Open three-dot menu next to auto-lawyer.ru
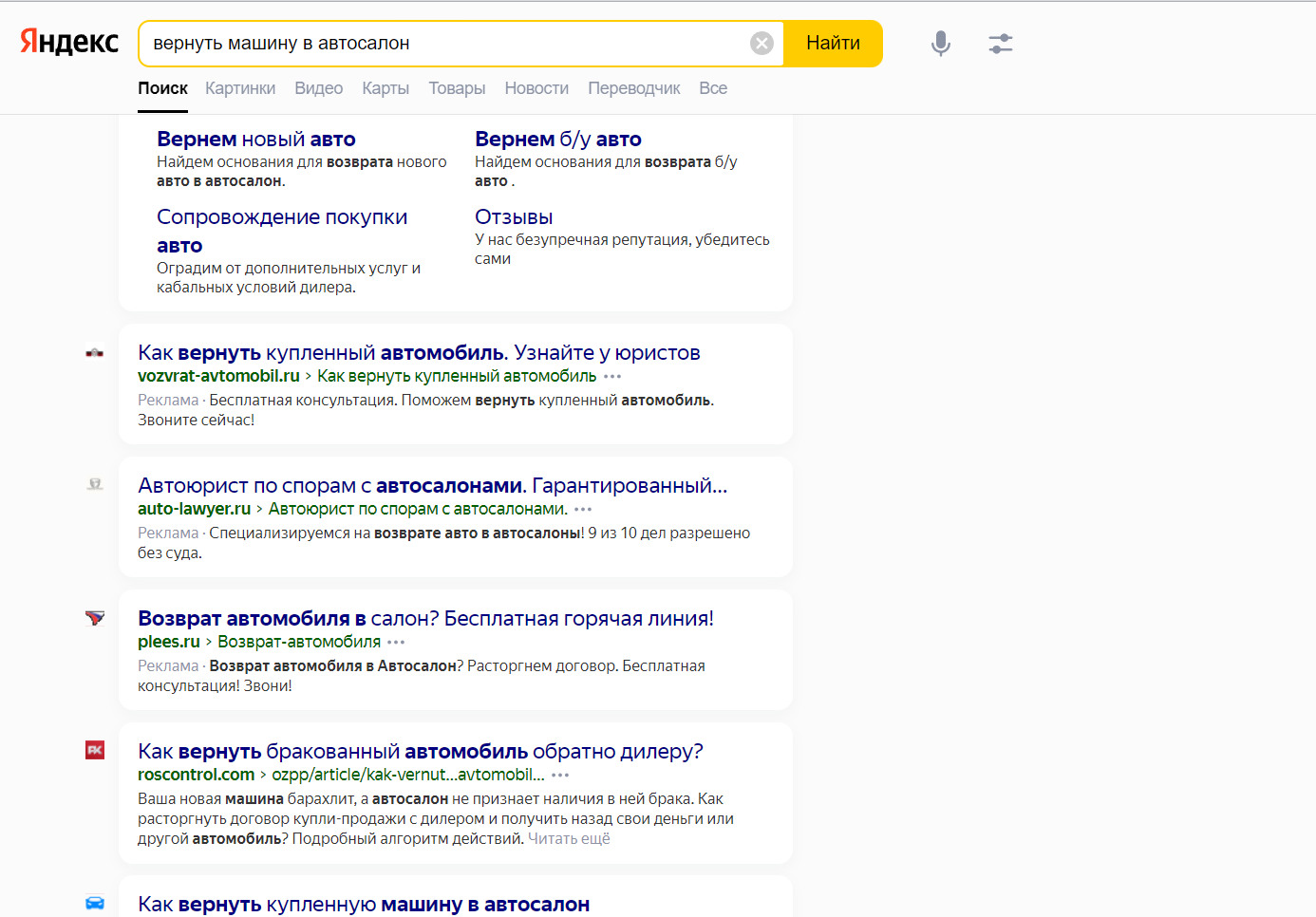The image size is (1316, 917). pyautogui.click(x=583, y=510)
